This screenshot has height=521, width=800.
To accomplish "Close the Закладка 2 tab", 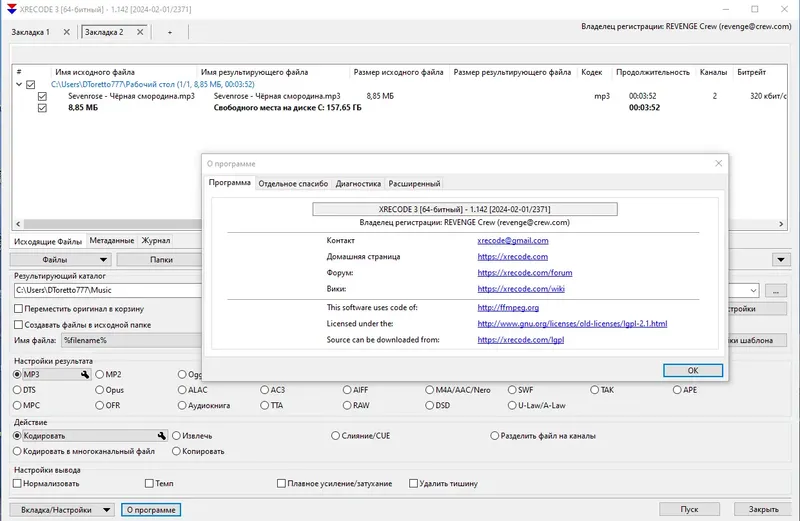I will 140,32.
